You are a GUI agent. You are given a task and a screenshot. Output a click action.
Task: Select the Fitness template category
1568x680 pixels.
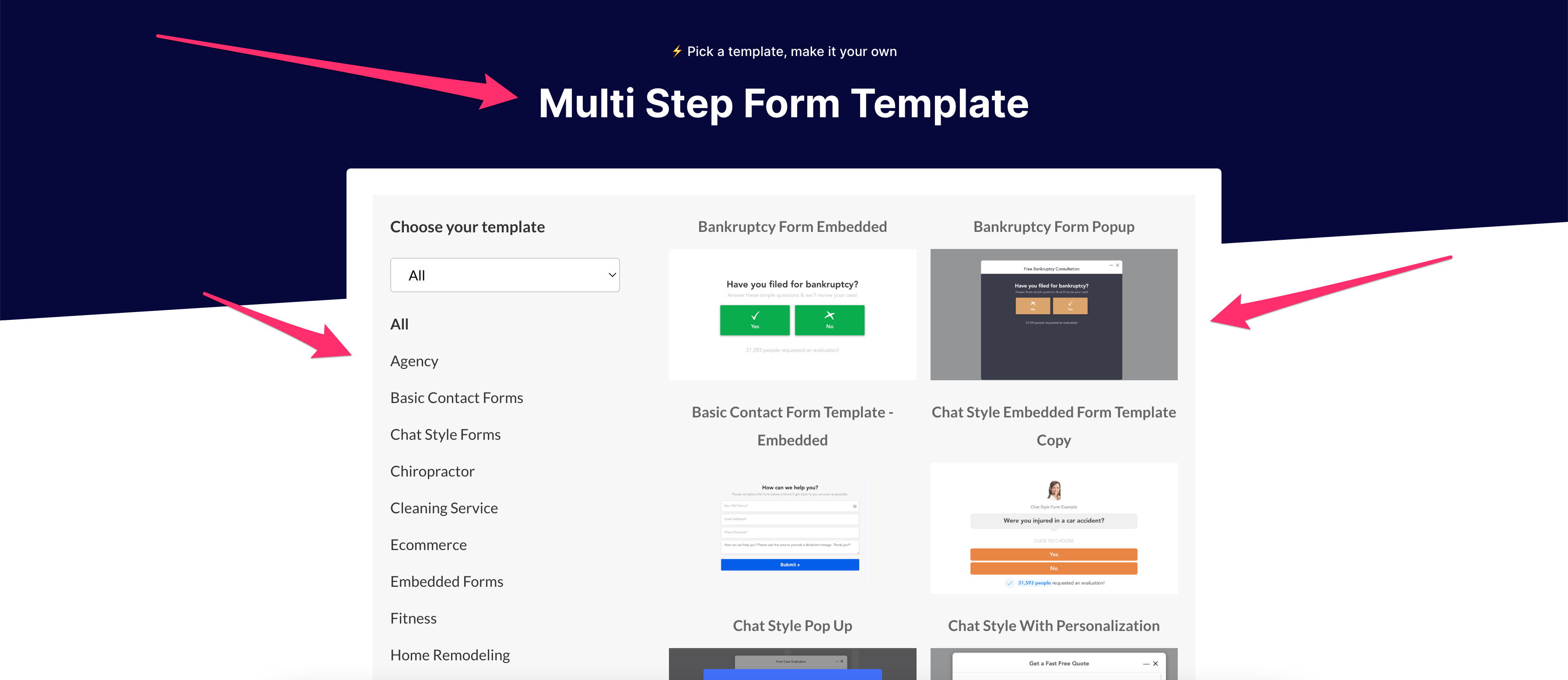point(413,618)
